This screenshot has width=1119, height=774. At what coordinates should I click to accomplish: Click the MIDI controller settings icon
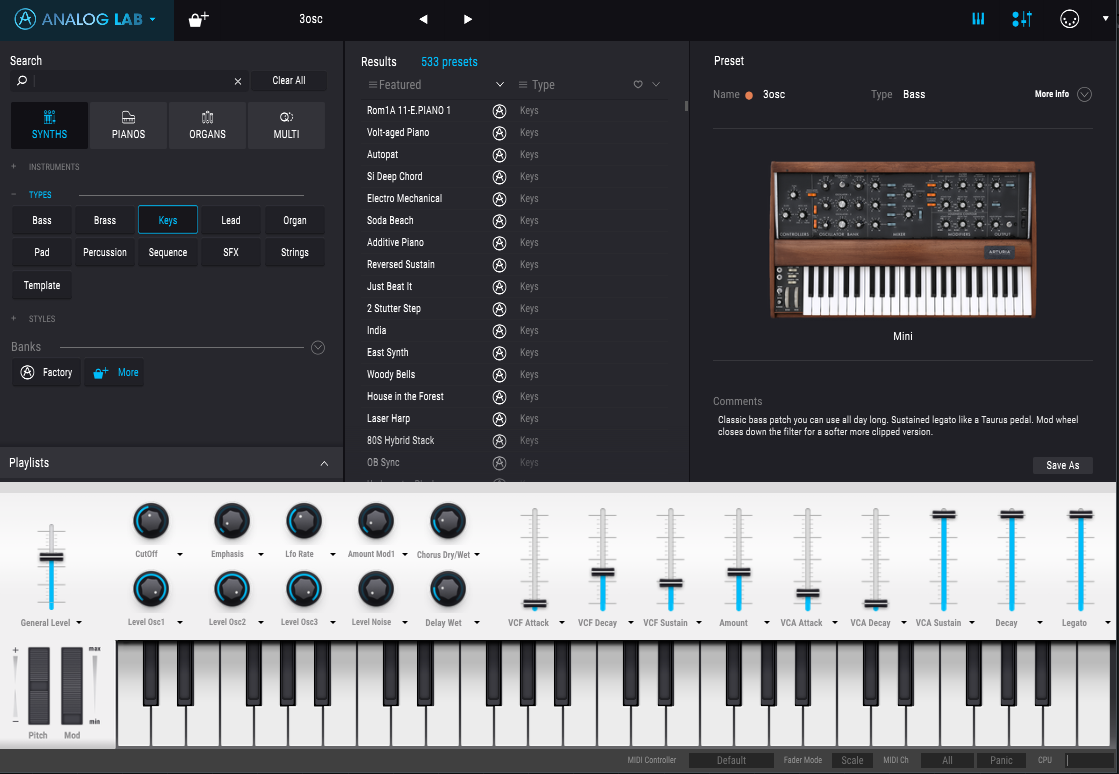(x=1021, y=19)
